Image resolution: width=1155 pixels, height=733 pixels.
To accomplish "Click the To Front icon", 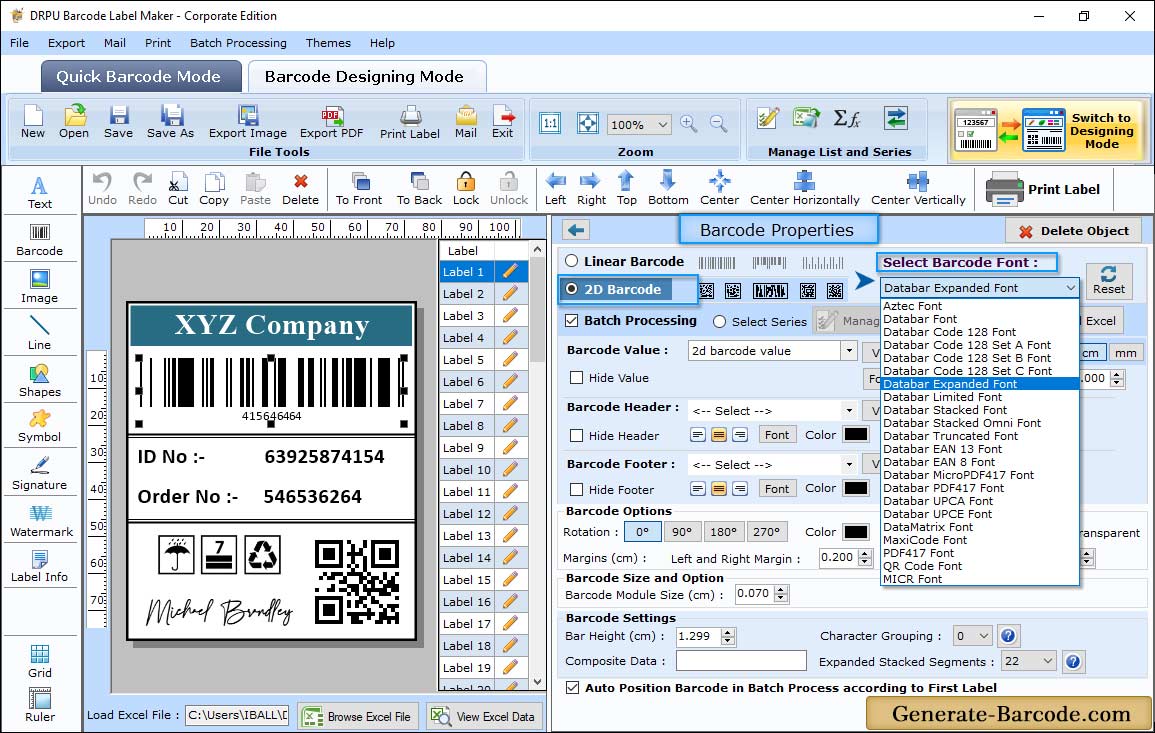I will pos(359,189).
